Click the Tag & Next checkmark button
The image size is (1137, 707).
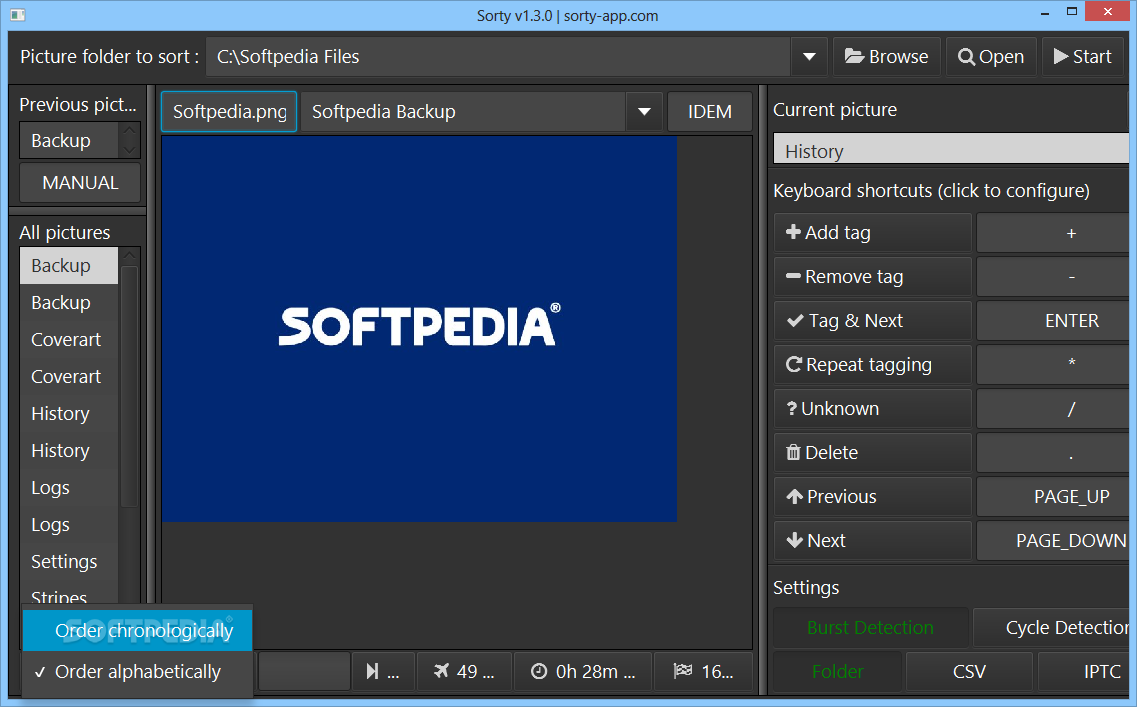[x=872, y=321]
